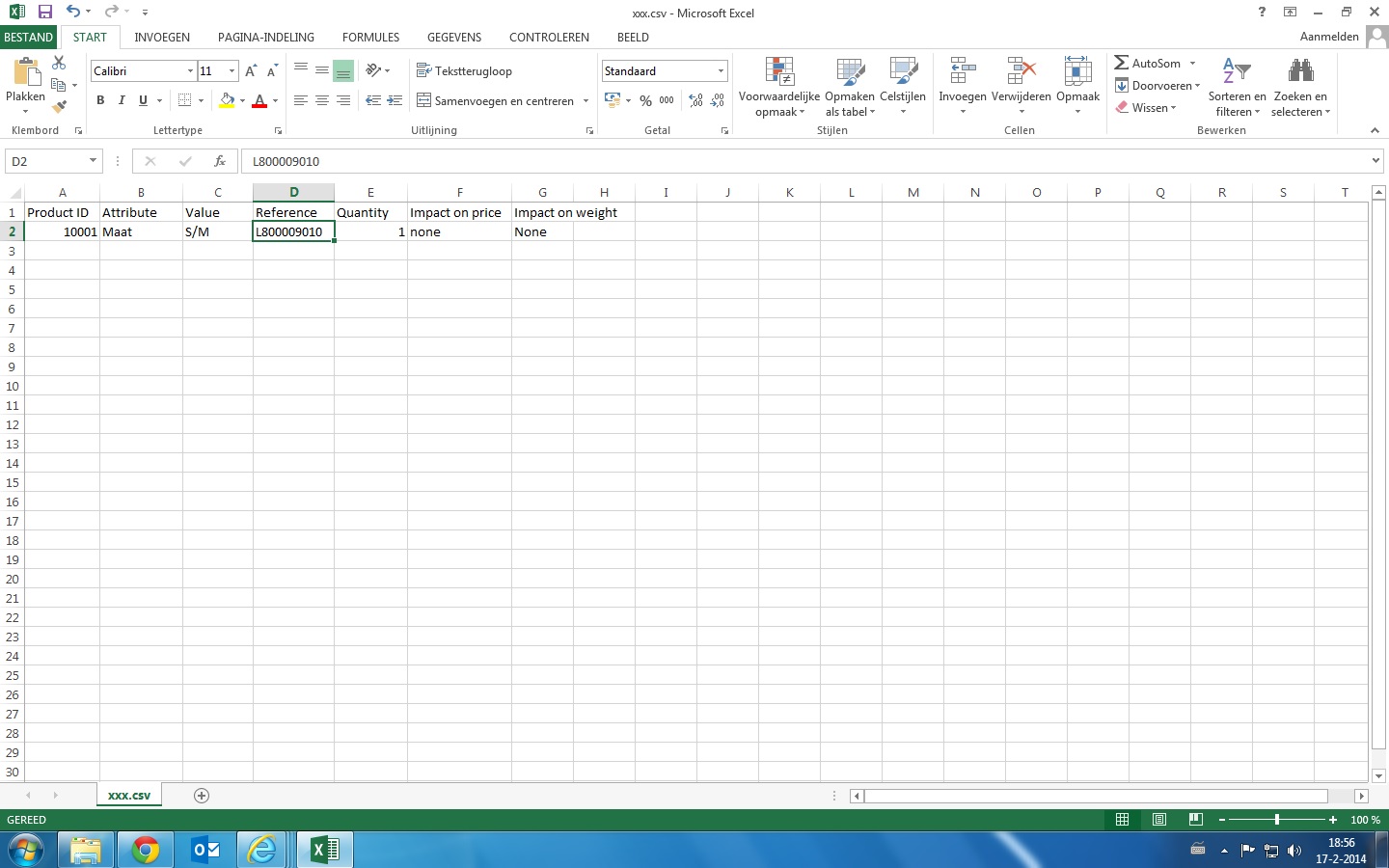
Task: Open the font name Calibri dropdown
Action: point(190,71)
